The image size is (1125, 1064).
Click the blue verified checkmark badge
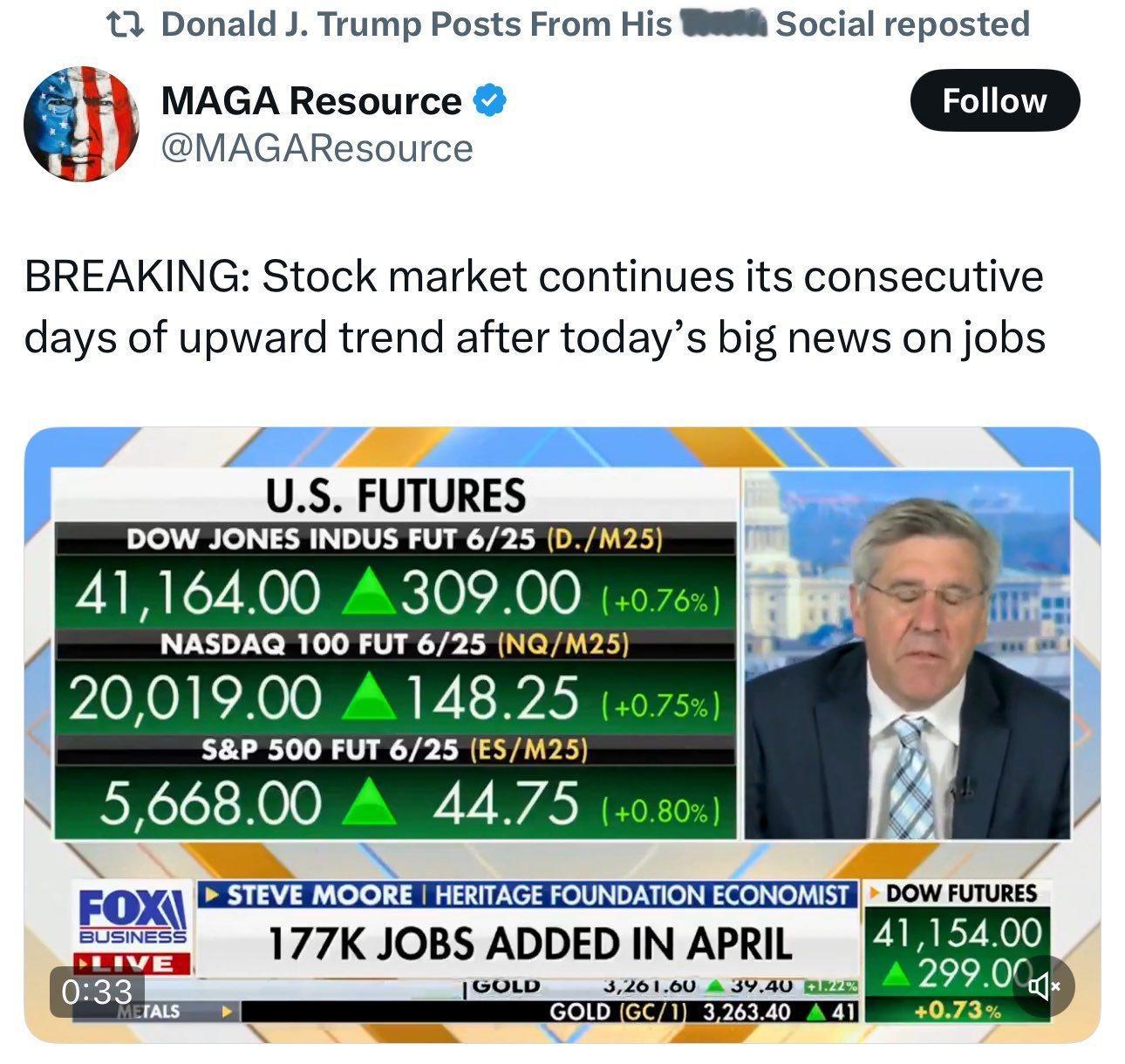[x=489, y=101]
